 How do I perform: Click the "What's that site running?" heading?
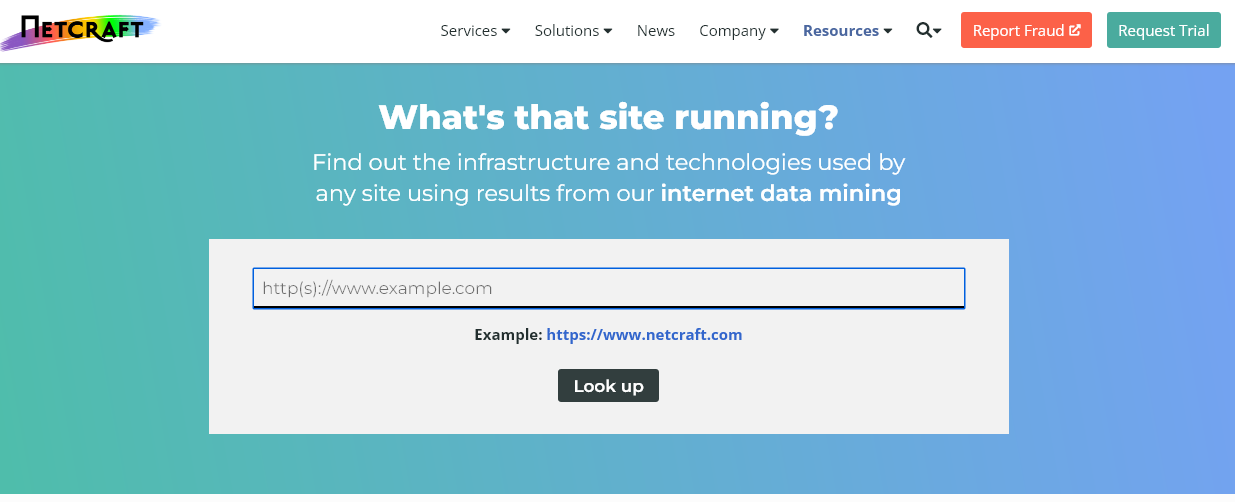point(608,117)
